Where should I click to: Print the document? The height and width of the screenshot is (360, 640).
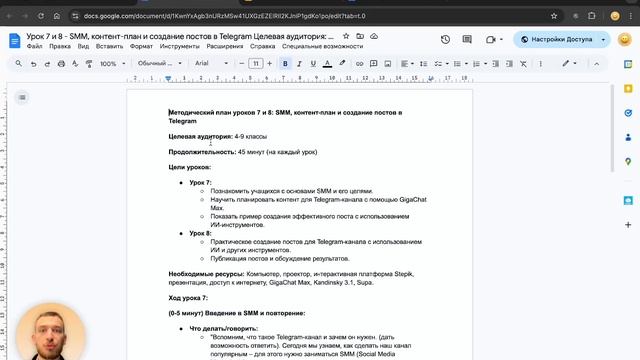click(61, 64)
